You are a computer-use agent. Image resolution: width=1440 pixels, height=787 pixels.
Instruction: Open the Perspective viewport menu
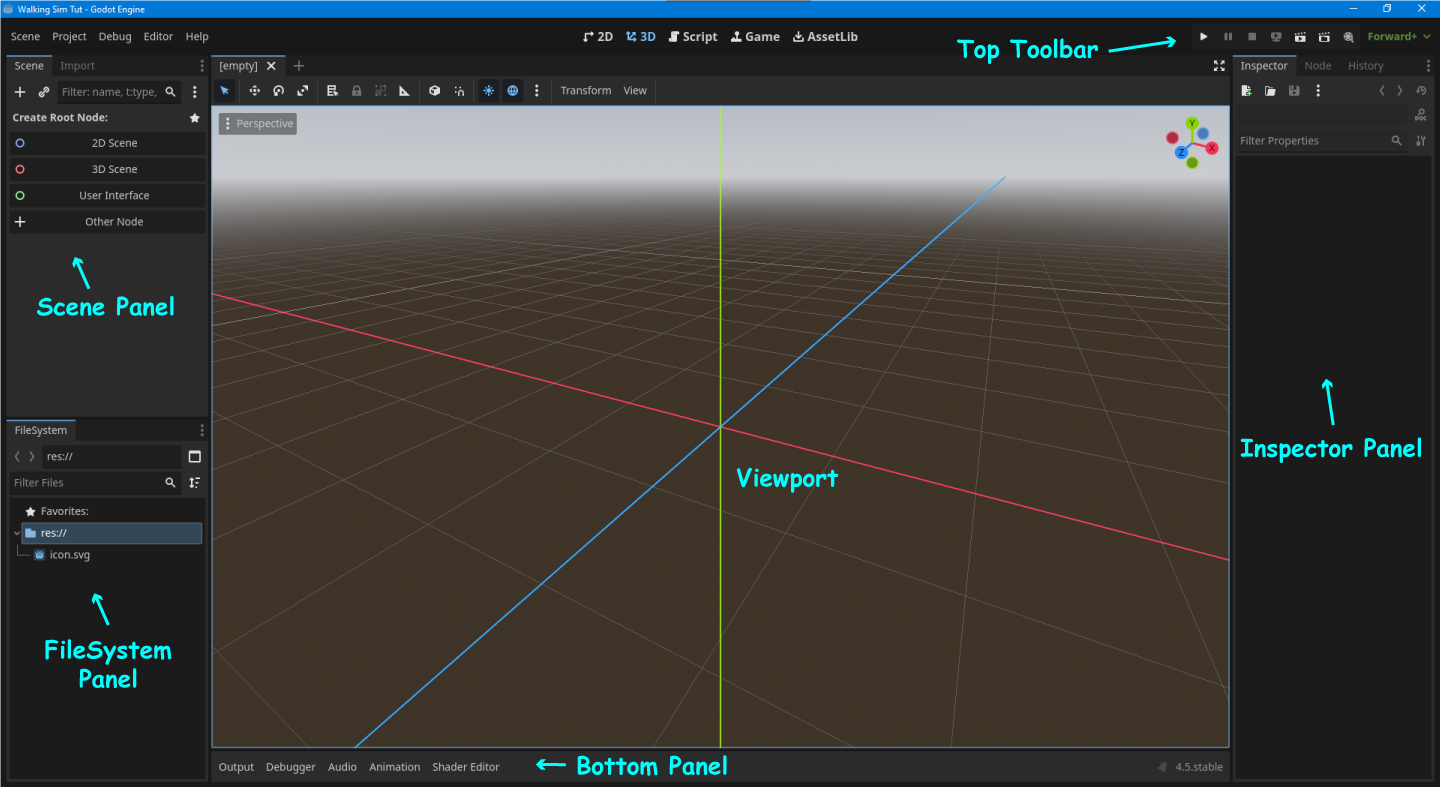(x=258, y=124)
